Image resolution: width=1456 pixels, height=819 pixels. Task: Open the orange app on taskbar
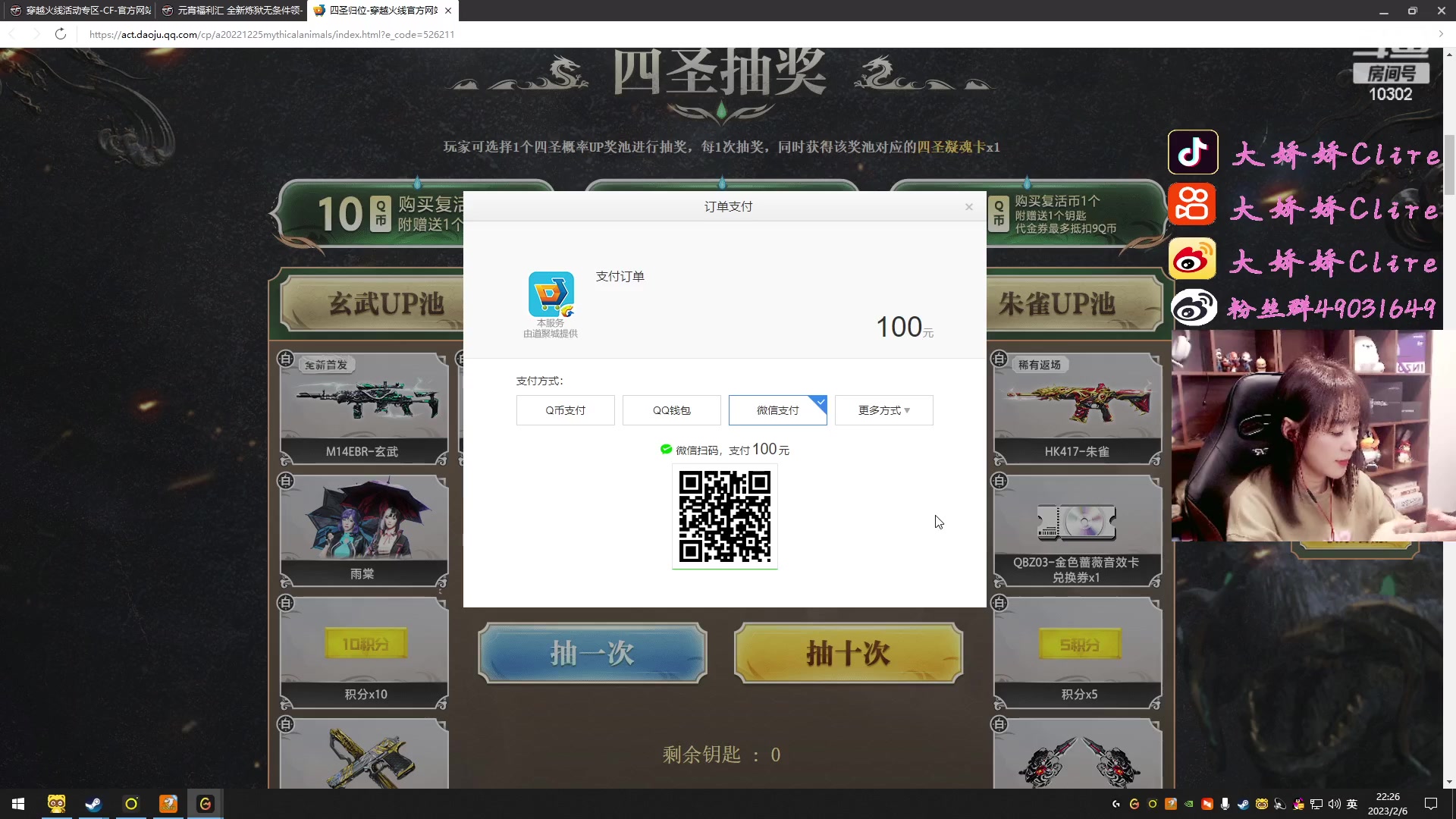(168, 804)
